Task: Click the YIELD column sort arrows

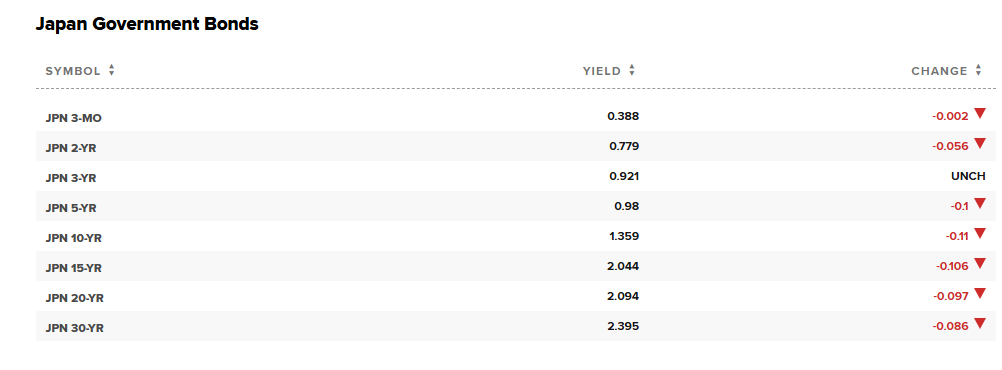Action: pos(632,71)
